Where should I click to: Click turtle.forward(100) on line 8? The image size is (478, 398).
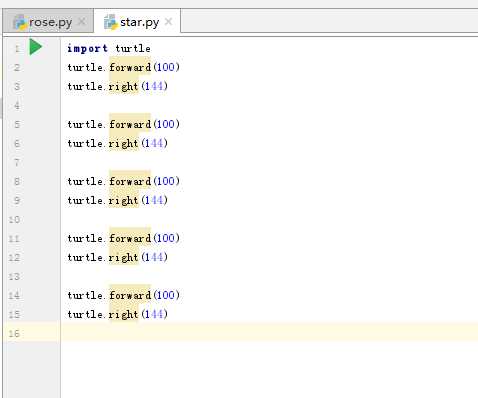(123, 181)
